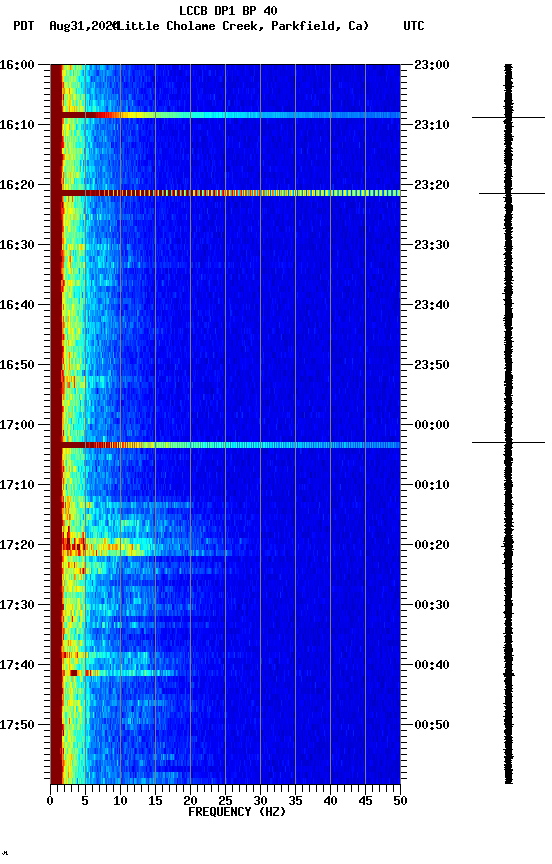Image resolution: width=552 pixels, height=864 pixels.
Task: Click the seismogram spike near 23:08 UTC
Action: [508, 117]
